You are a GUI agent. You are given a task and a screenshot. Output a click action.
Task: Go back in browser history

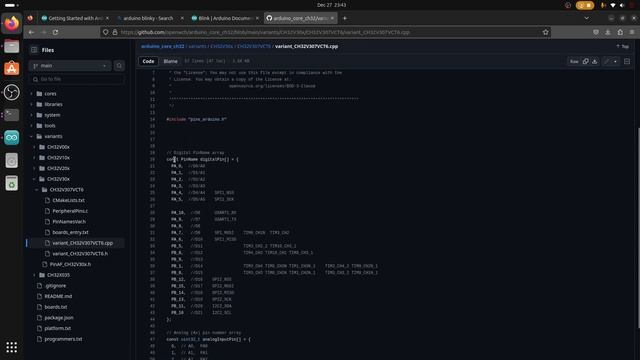[x=31, y=32]
